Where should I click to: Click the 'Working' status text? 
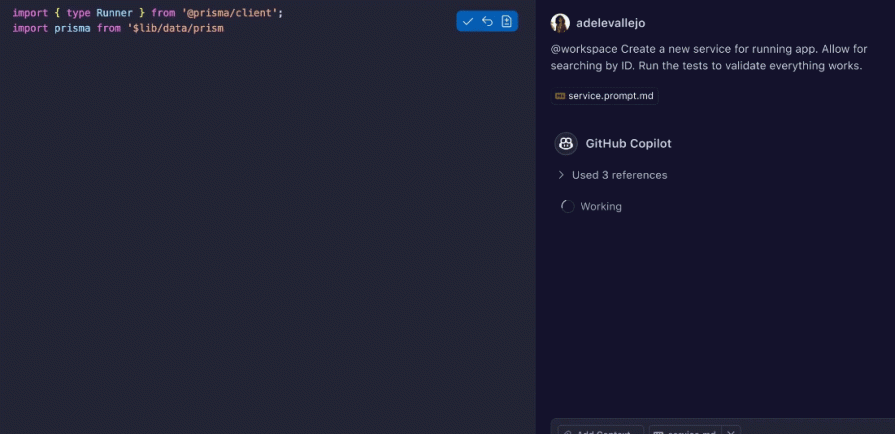click(601, 207)
